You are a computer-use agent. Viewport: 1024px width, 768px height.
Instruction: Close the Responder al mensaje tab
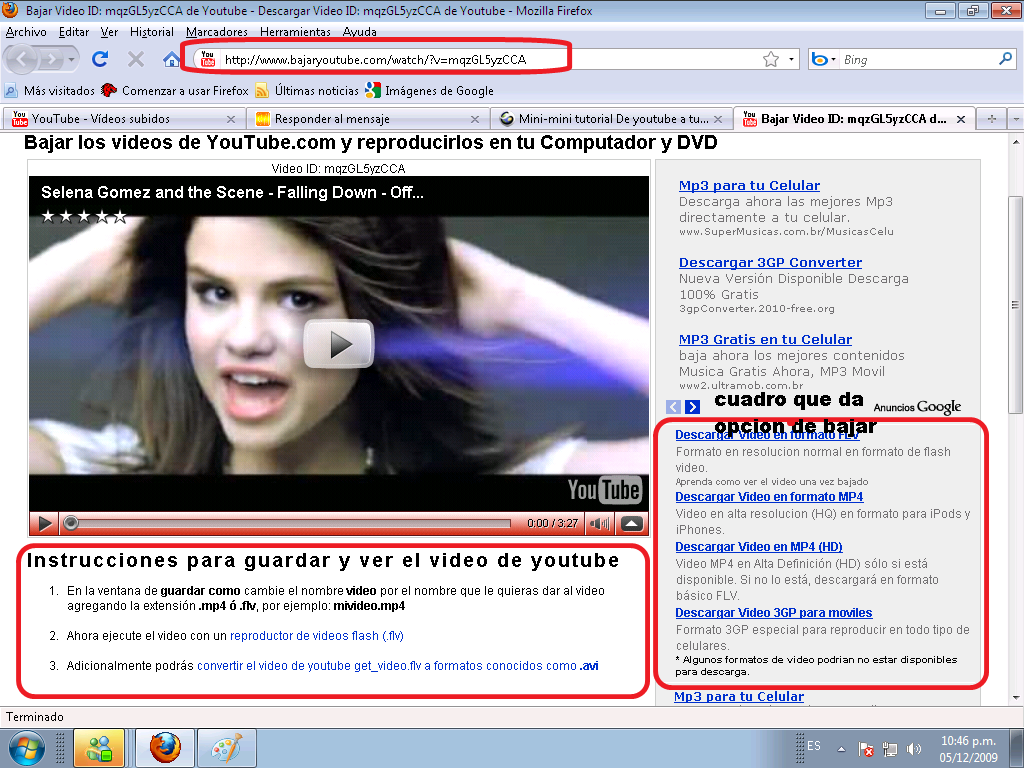point(475,120)
